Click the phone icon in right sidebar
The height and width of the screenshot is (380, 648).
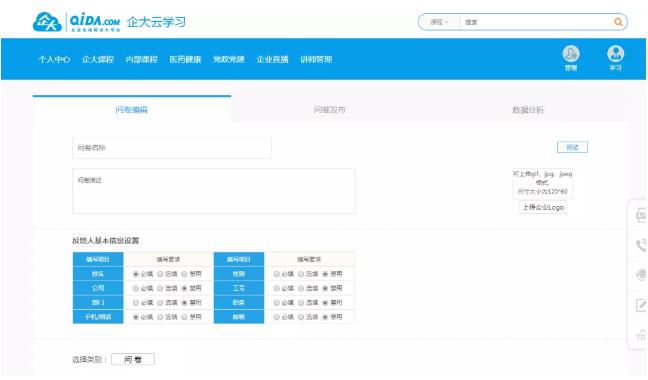pos(641,245)
